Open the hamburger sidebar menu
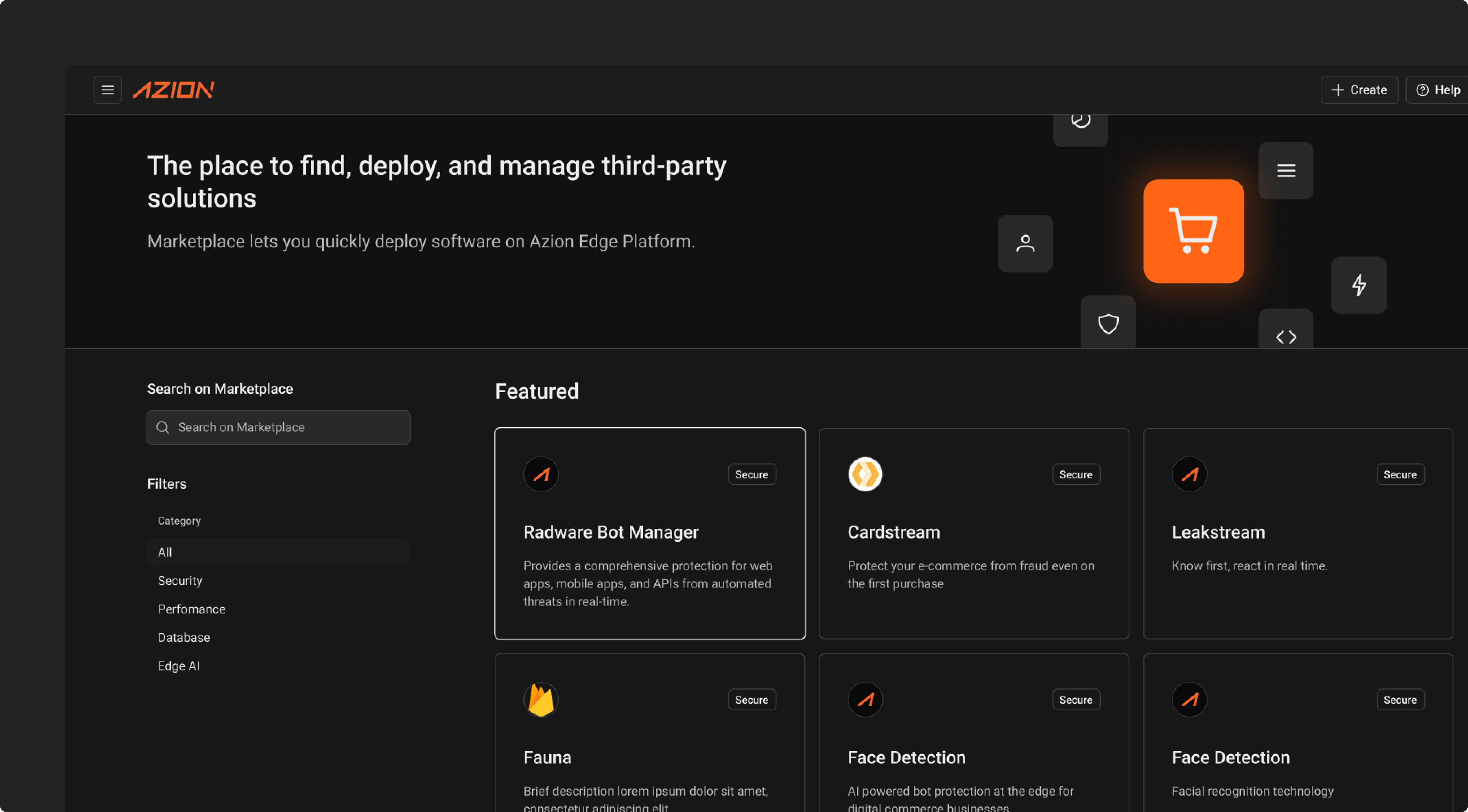1468x812 pixels. pos(107,90)
